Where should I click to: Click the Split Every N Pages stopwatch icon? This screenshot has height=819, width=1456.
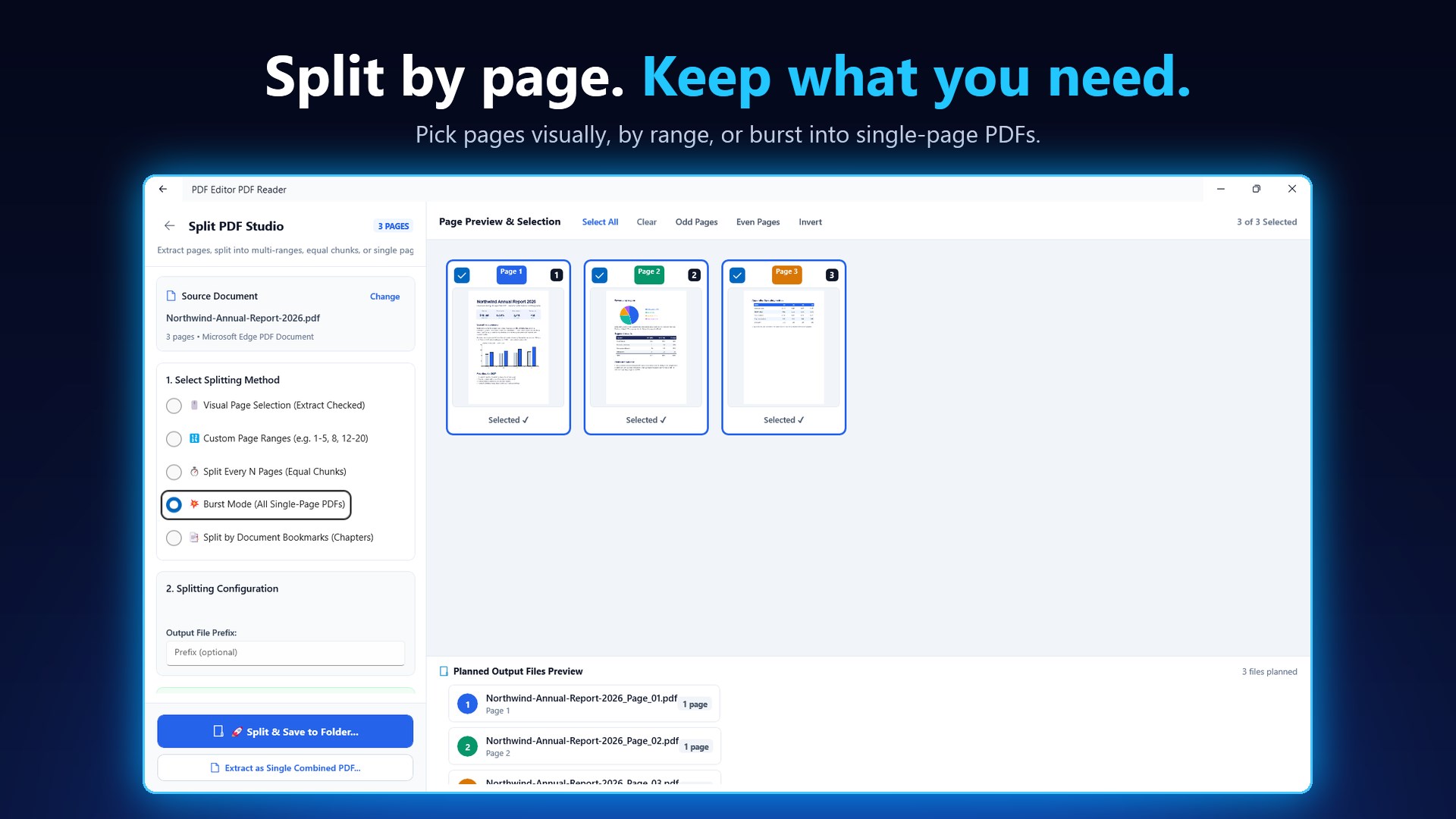(194, 472)
